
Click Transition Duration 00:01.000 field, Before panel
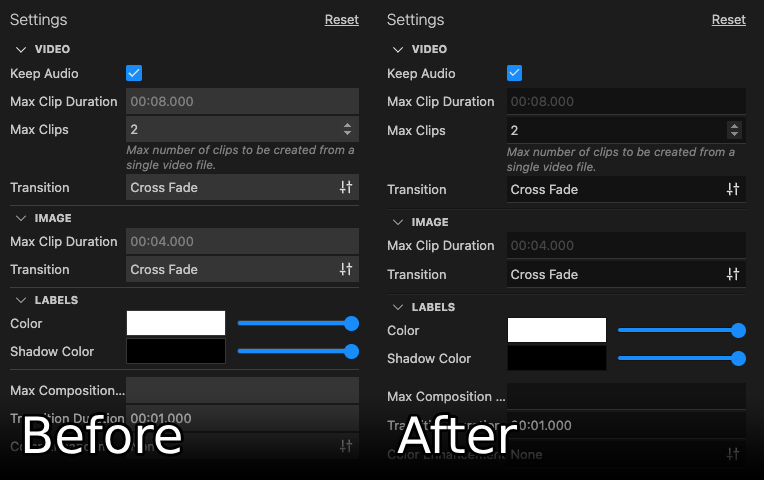(243, 418)
